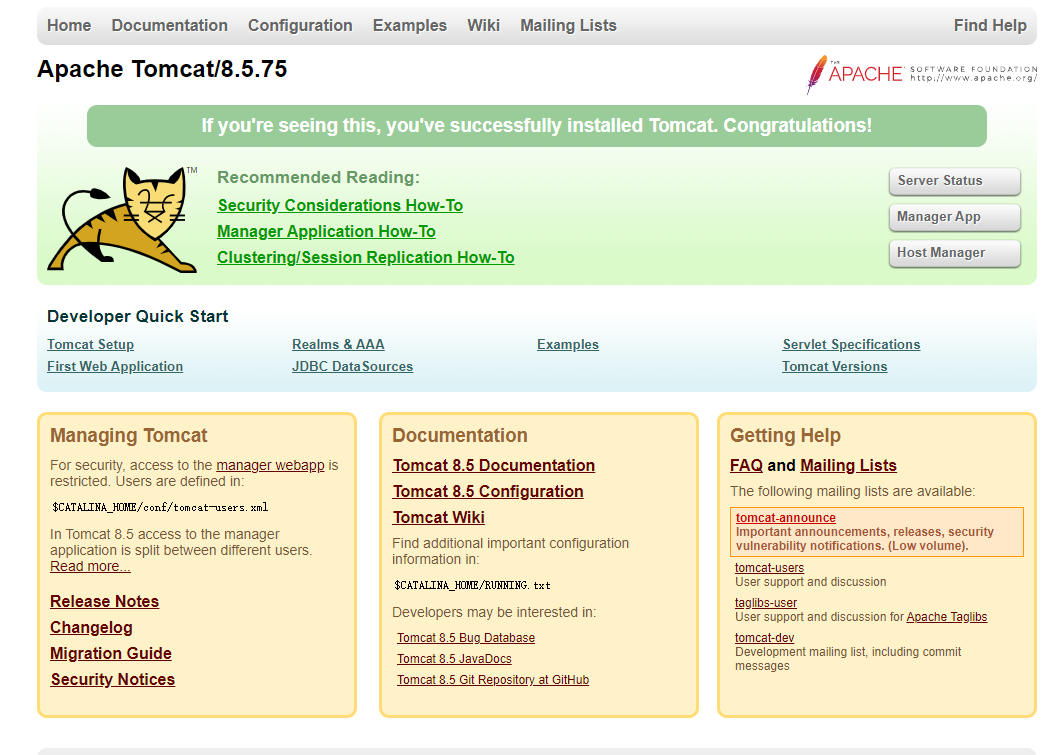Image resolution: width=1062 pixels, height=755 pixels.
Task: Open Tomcat 8.5 Documentation link
Action: pyautogui.click(x=494, y=465)
